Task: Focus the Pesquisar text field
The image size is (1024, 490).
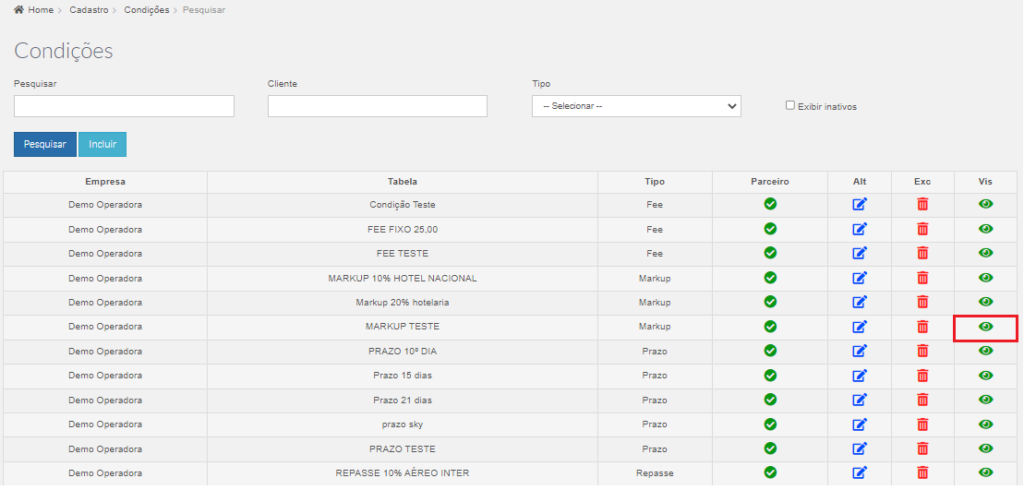Action: tap(124, 106)
